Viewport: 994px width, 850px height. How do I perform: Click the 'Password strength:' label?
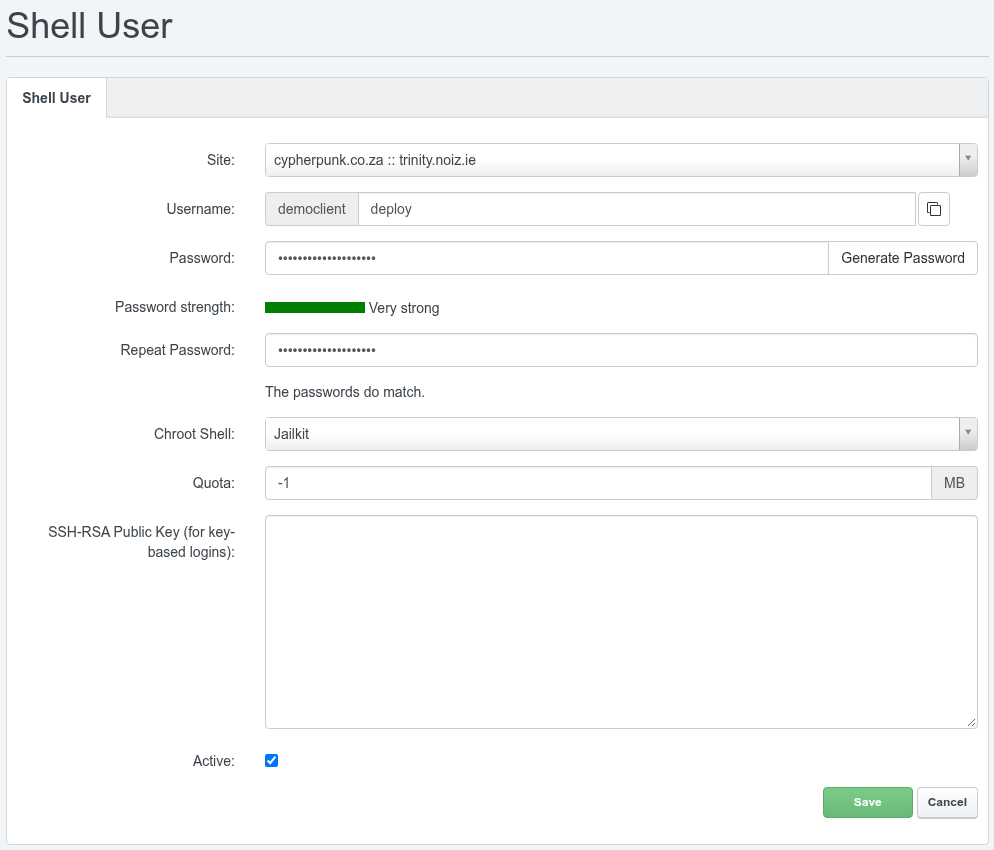tap(174, 307)
